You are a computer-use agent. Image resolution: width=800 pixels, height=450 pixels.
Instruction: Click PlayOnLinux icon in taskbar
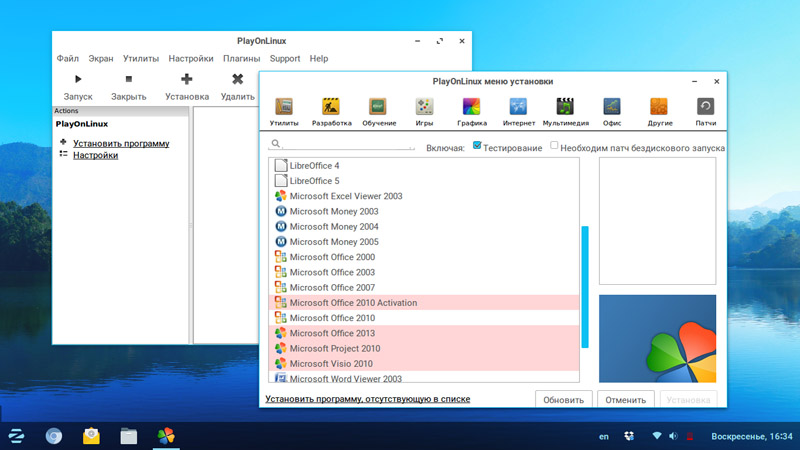click(166, 436)
